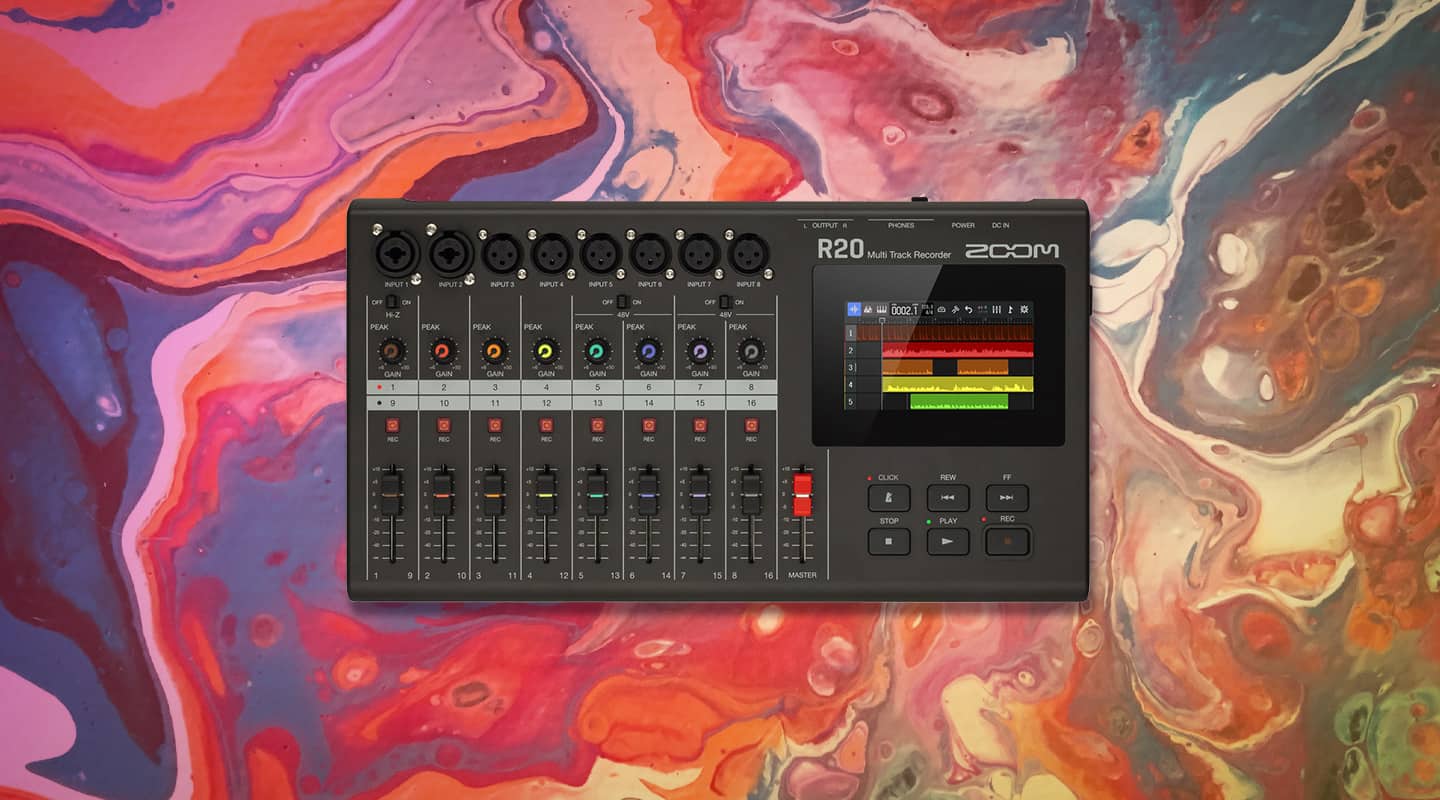
Task: Click the red MASTER fader
Action: click(x=802, y=496)
